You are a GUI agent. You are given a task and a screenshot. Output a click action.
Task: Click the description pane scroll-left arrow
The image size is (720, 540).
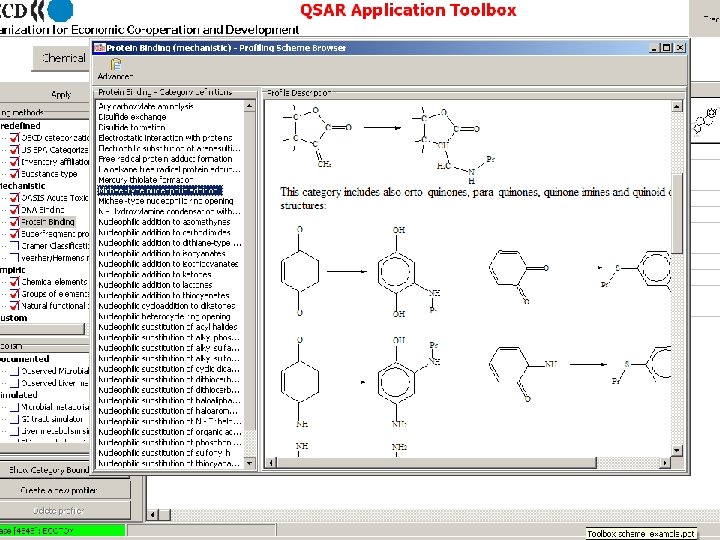pos(271,462)
